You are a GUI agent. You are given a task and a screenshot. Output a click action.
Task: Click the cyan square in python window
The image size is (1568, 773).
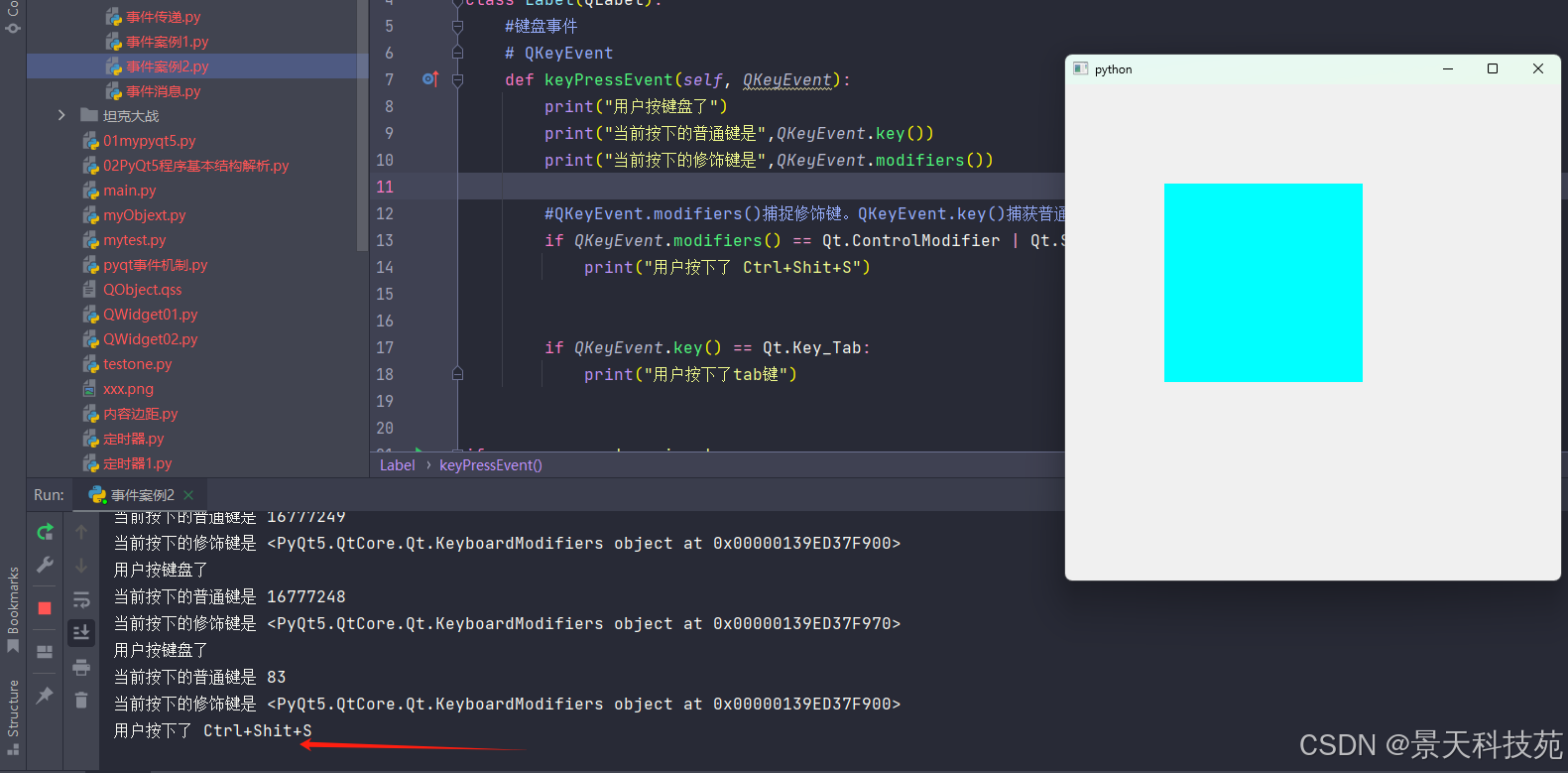[x=1263, y=283]
